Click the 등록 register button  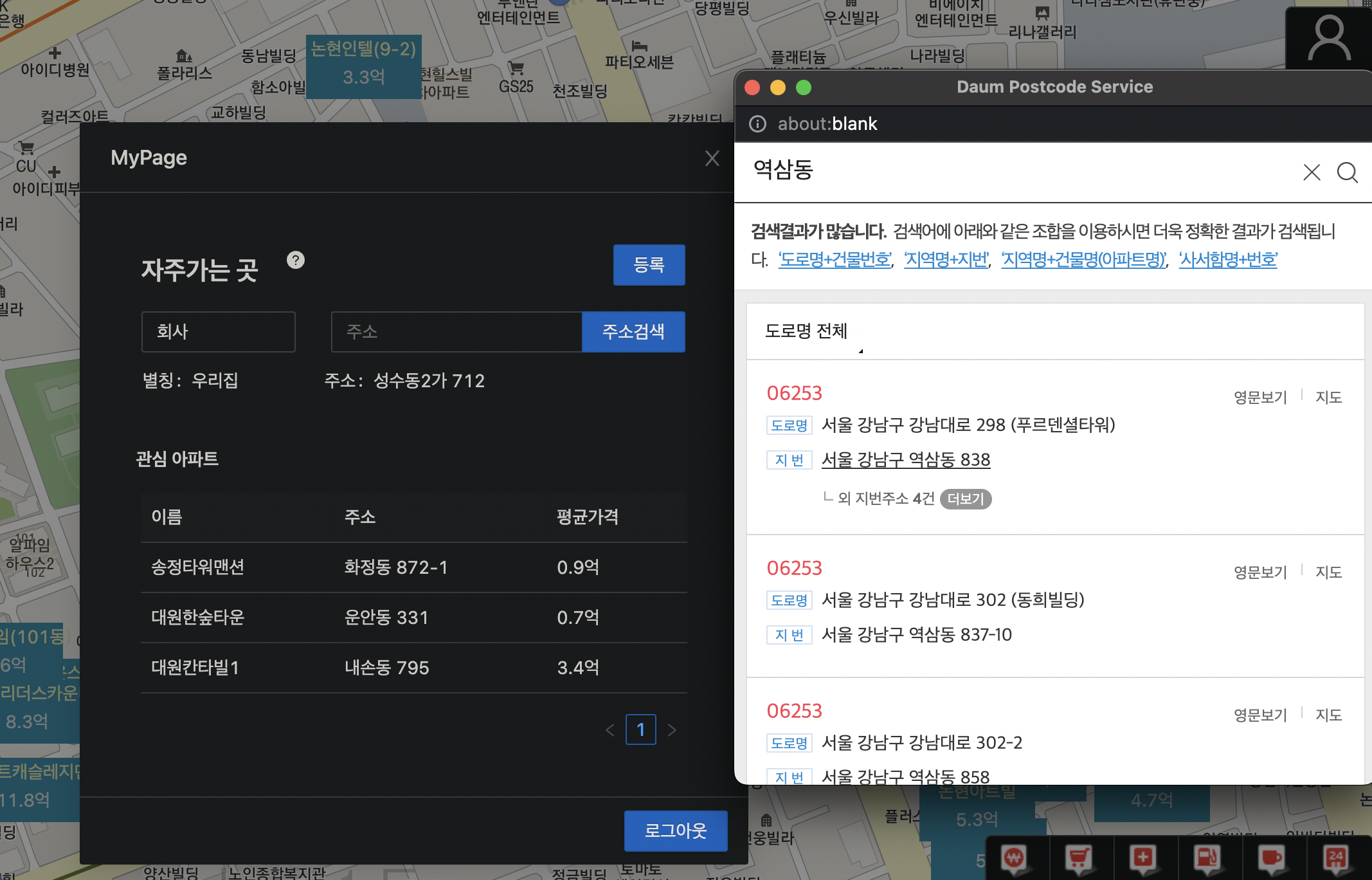649,265
